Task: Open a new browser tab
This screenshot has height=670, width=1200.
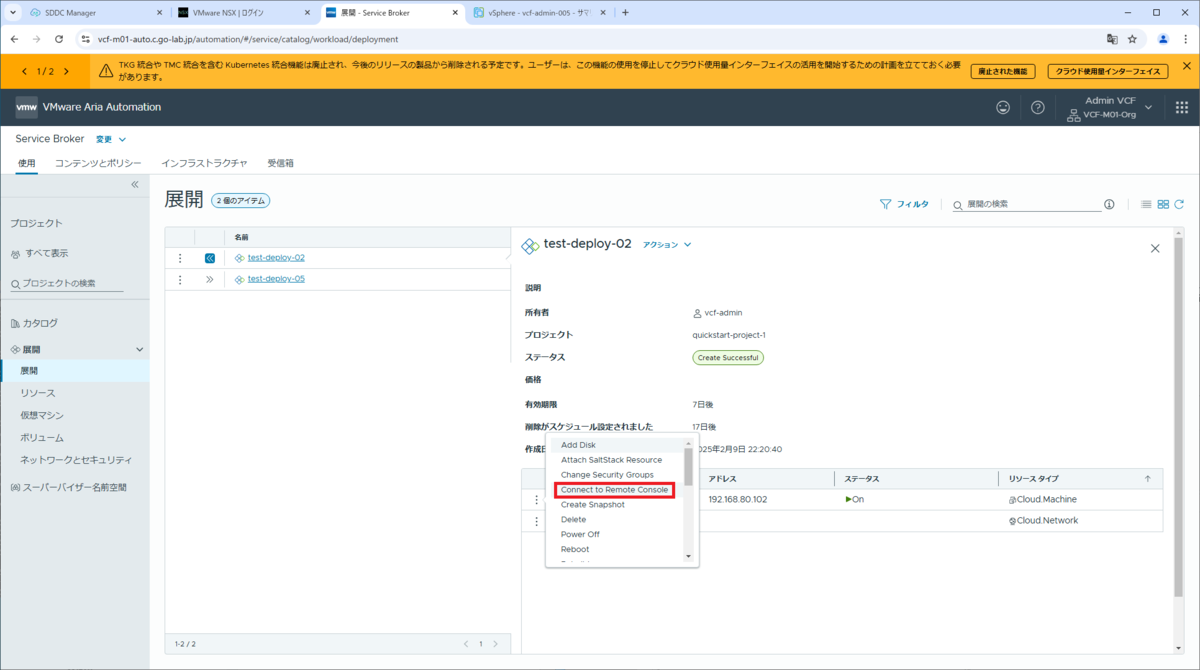Action: (x=626, y=13)
